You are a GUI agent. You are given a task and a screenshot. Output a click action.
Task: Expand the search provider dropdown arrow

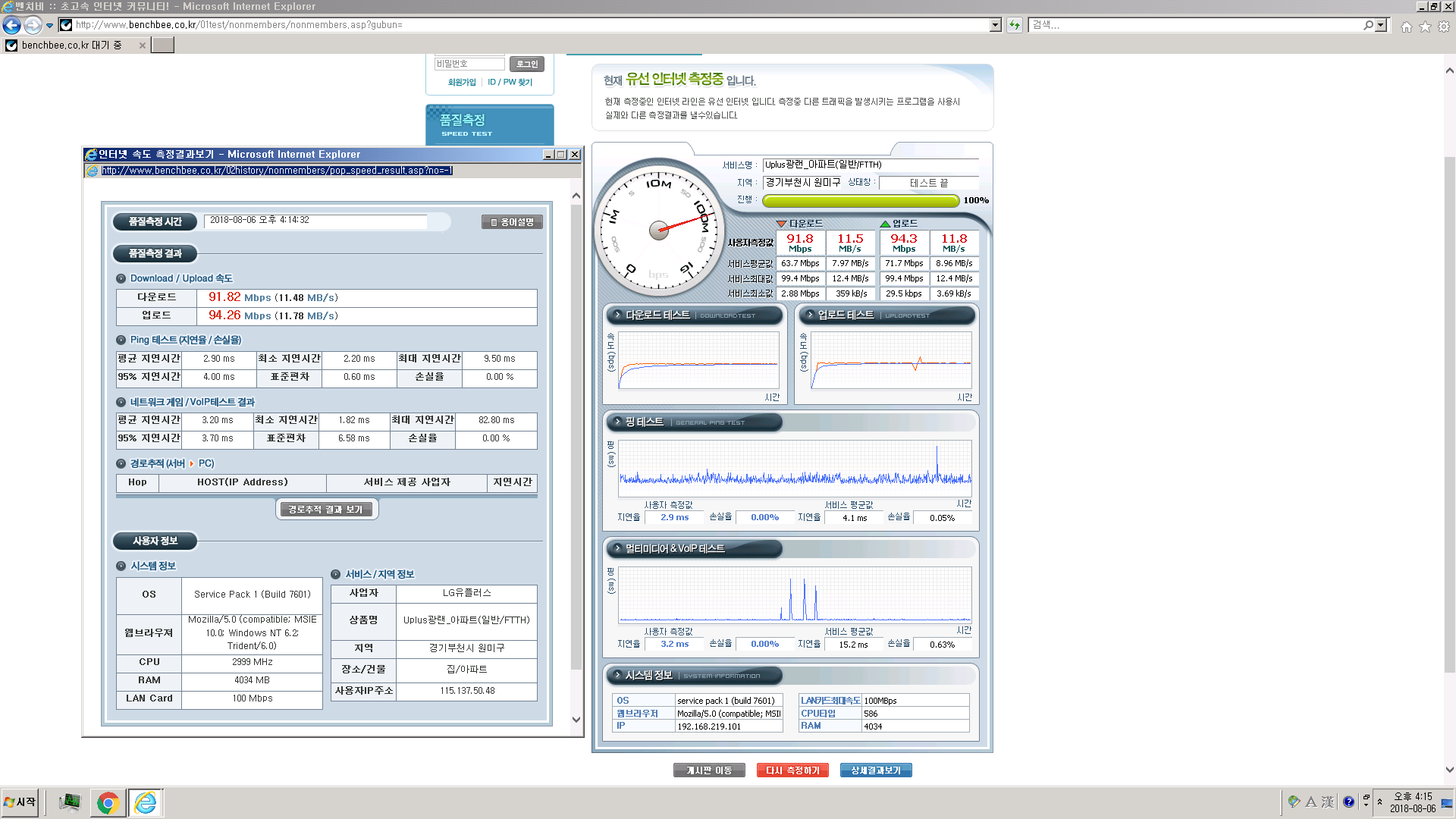(x=1380, y=25)
